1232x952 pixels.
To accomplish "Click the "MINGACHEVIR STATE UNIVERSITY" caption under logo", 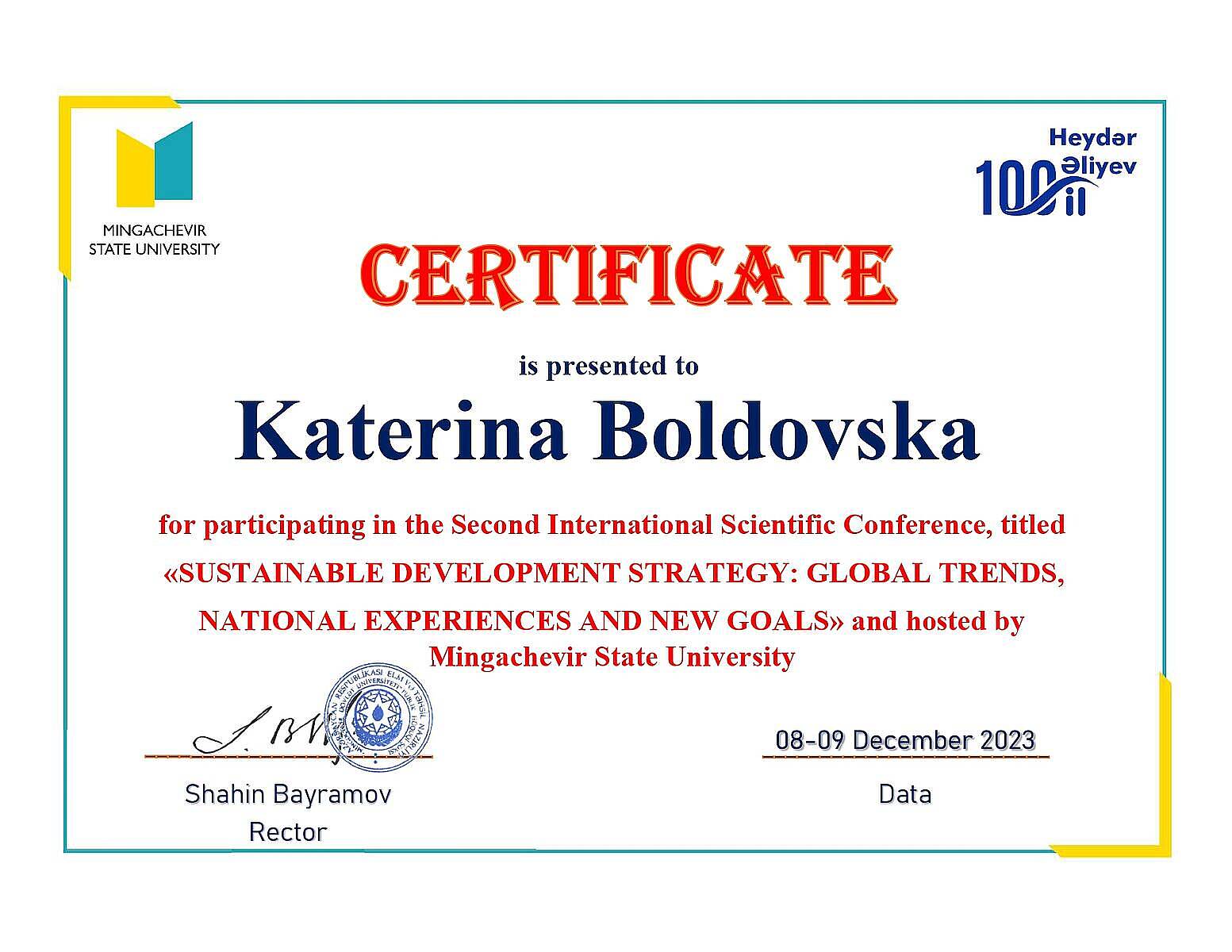I will tap(154, 240).
